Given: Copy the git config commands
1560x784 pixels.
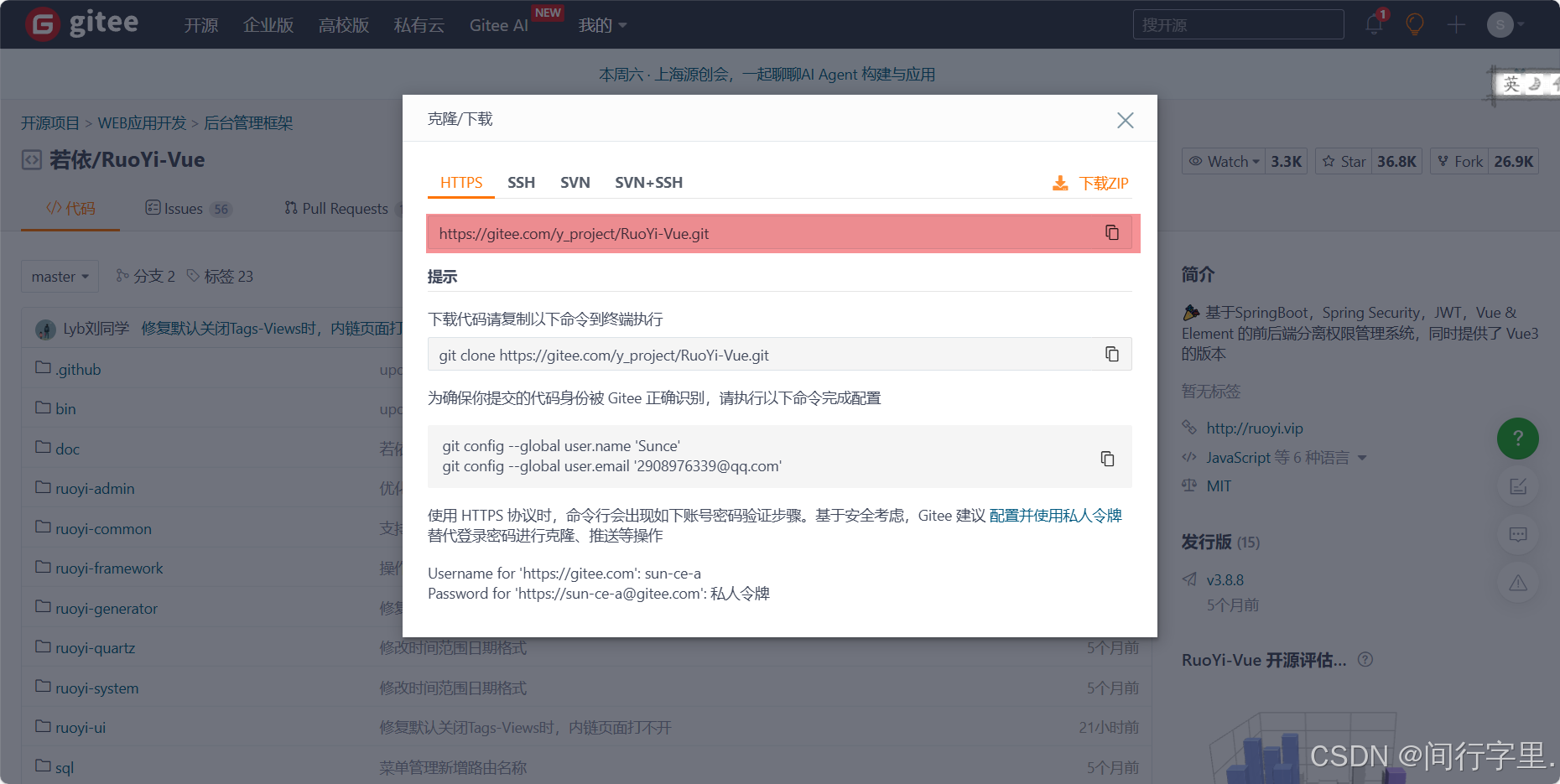Looking at the screenshot, I should [x=1107, y=459].
